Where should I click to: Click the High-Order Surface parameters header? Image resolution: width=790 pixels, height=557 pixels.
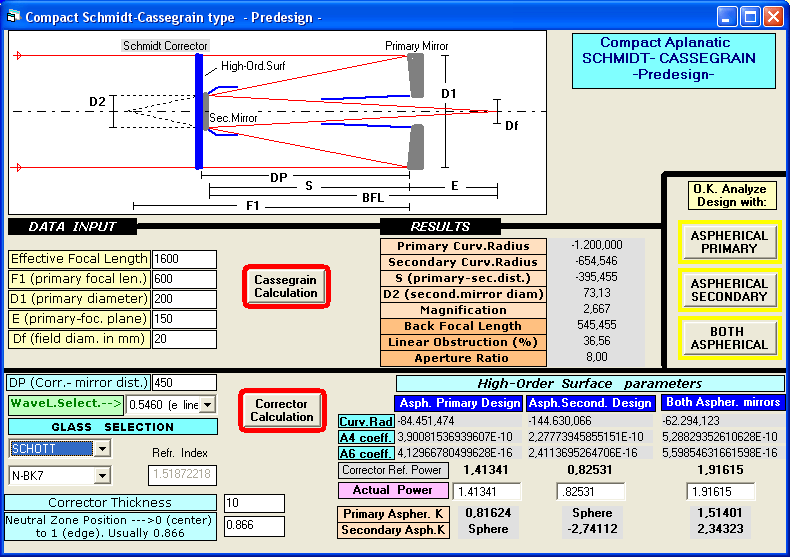click(590, 383)
